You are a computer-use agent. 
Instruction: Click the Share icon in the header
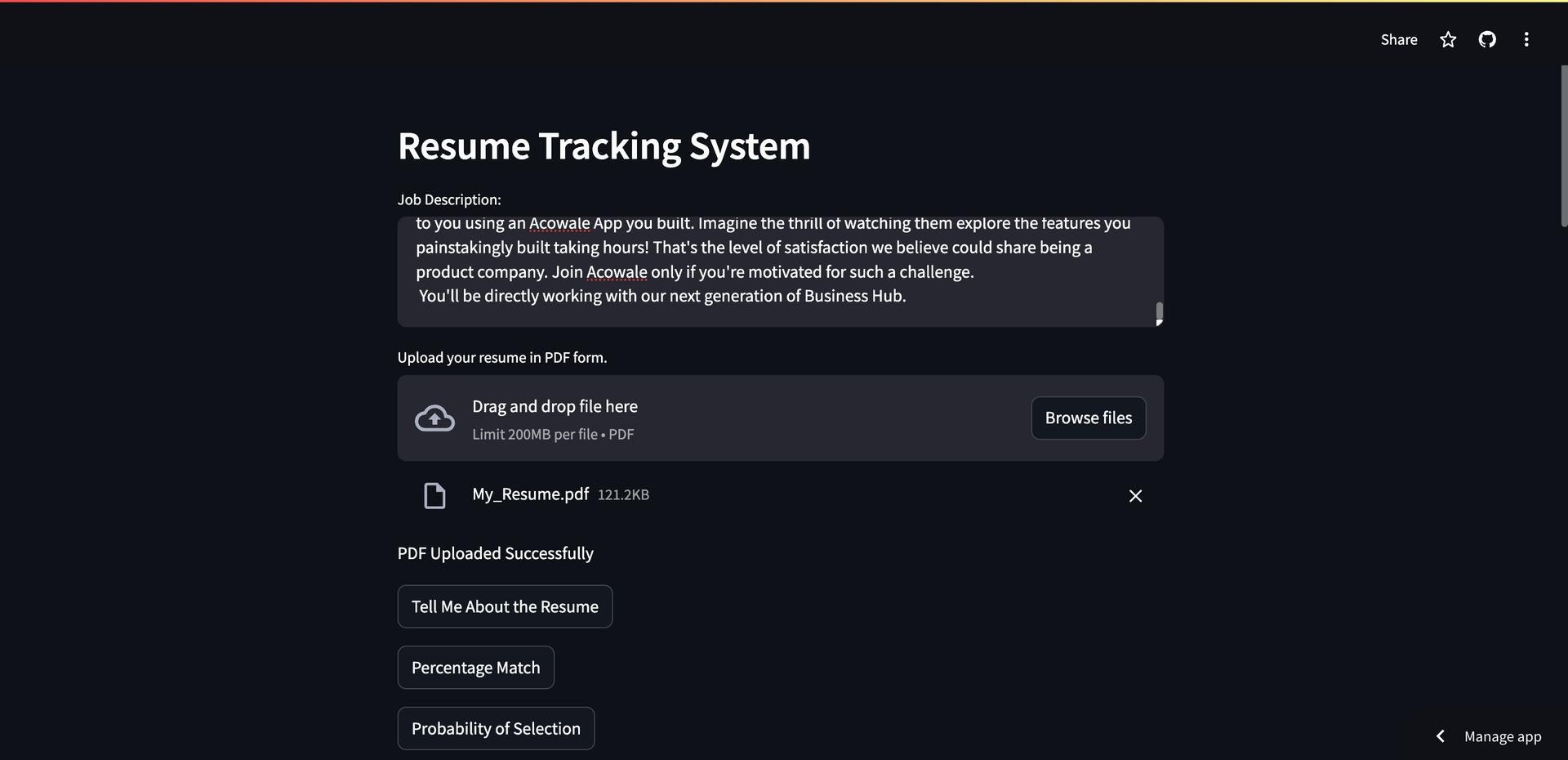click(x=1398, y=38)
